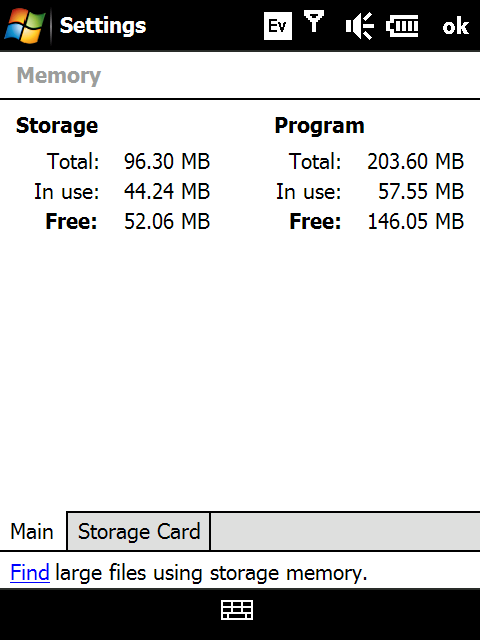This screenshot has width=480, height=640.
Task: Select the Storage section heading
Action: [x=57, y=125]
